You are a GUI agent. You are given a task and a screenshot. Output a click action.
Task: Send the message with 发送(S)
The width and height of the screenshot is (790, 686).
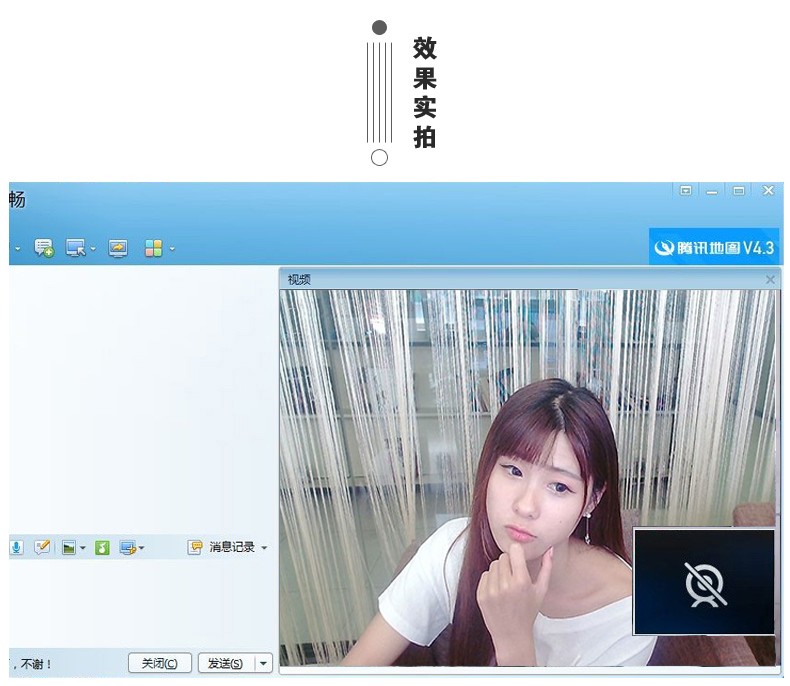coord(226,663)
